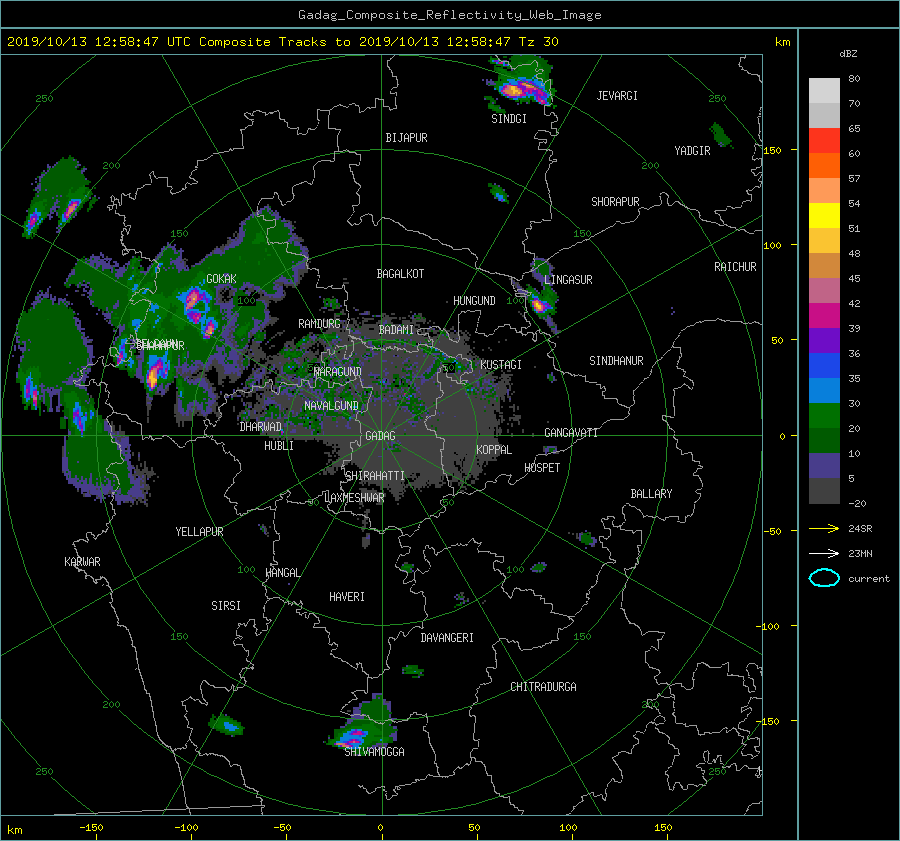Click the white 23MN arrow legend icon
The width and height of the screenshot is (900, 841).
click(824, 553)
